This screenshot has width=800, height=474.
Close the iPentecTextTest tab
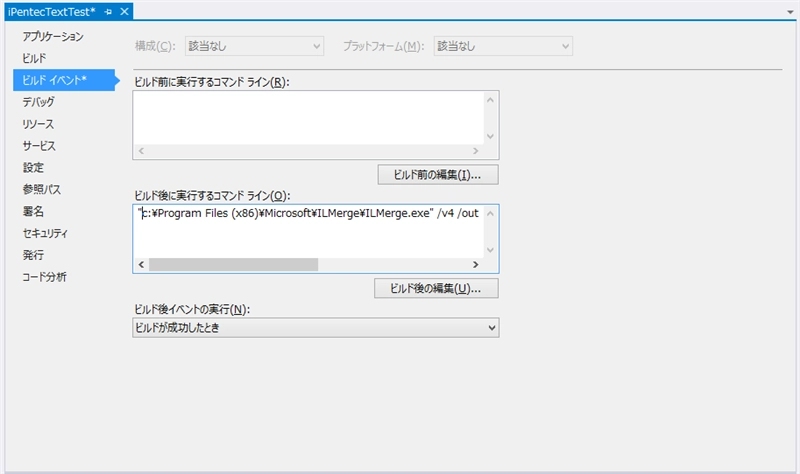(124, 11)
